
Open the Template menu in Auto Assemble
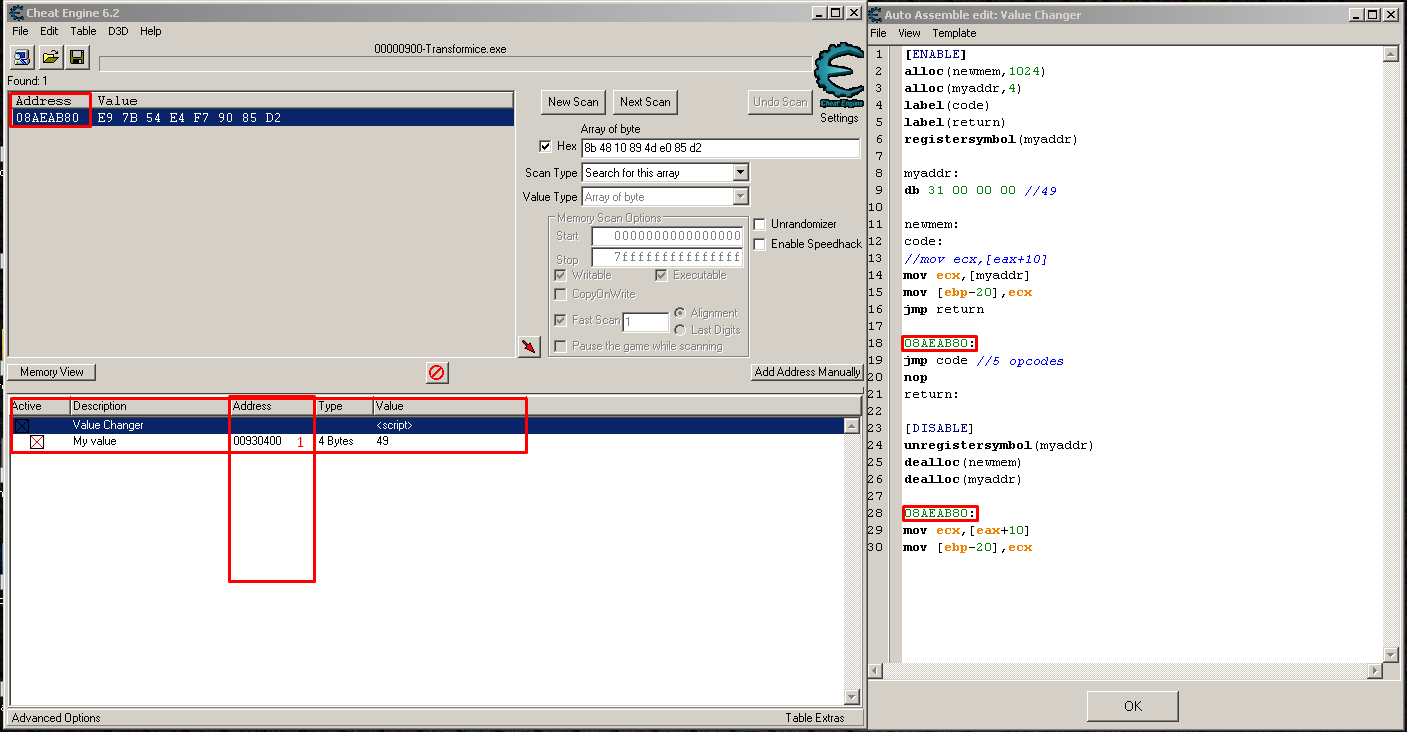pos(954,33)
